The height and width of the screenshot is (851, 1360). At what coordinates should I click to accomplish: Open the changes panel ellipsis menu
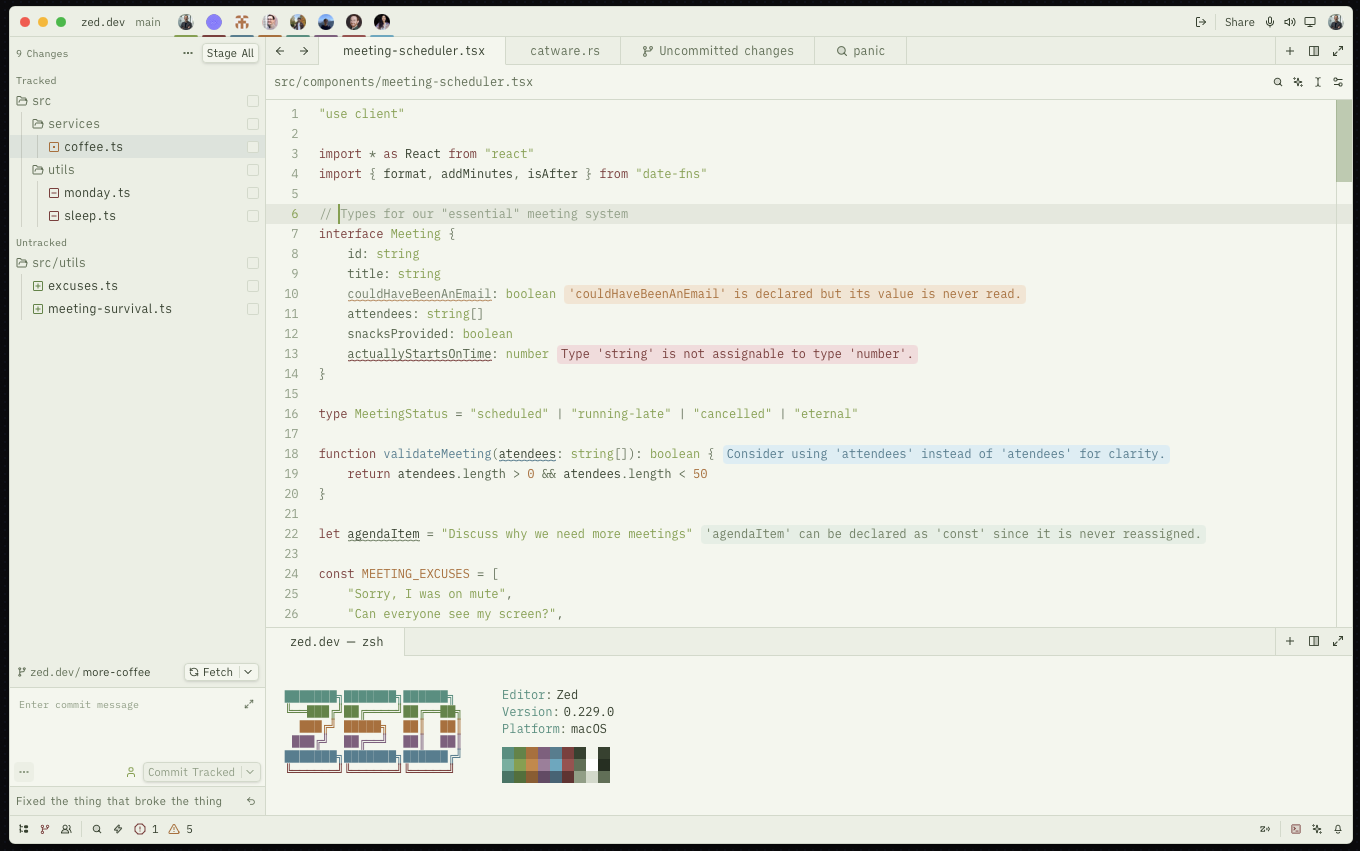coord(188,53)
